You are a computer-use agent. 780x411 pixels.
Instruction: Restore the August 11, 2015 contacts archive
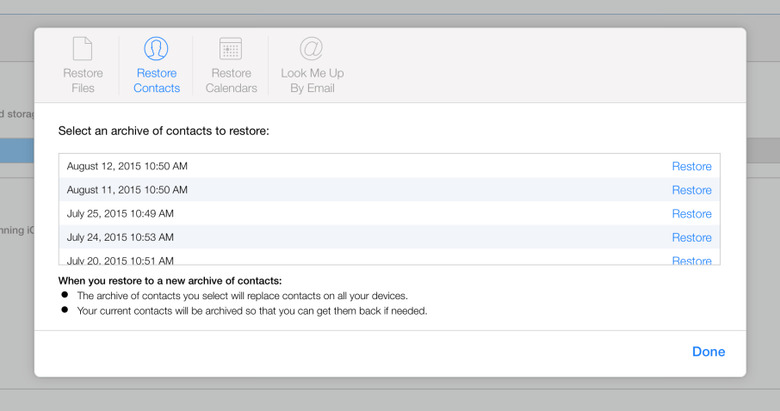click(691, 190)
